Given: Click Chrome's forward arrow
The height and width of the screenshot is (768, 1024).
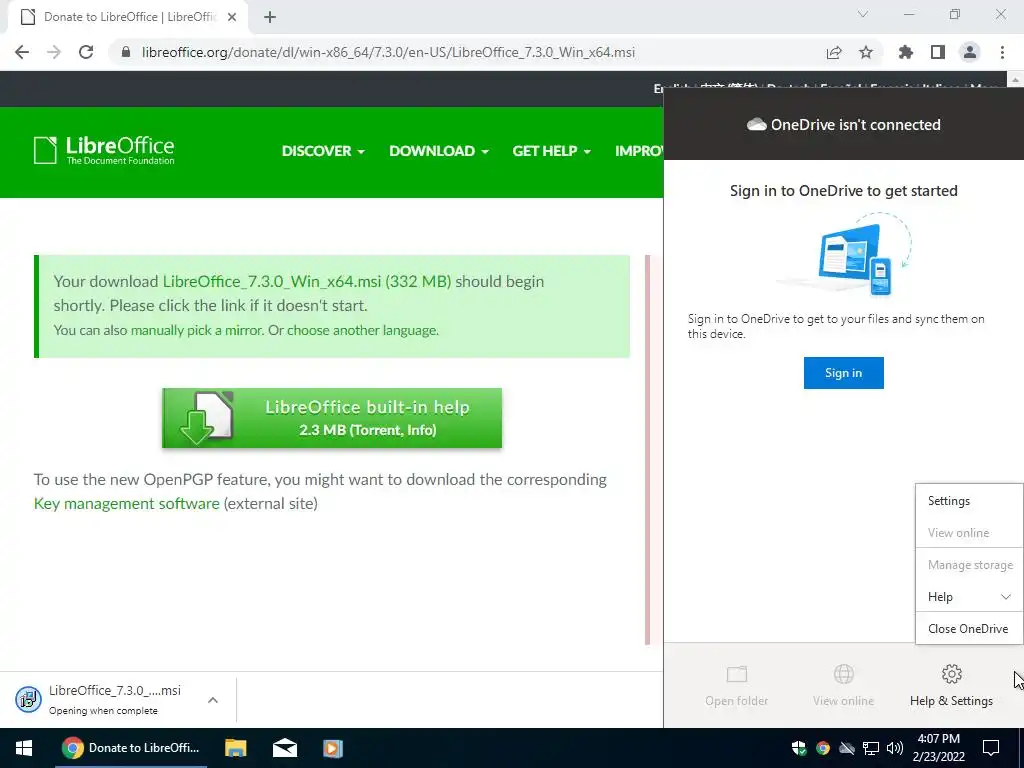Looking at the screenshot, I should 54,52.
